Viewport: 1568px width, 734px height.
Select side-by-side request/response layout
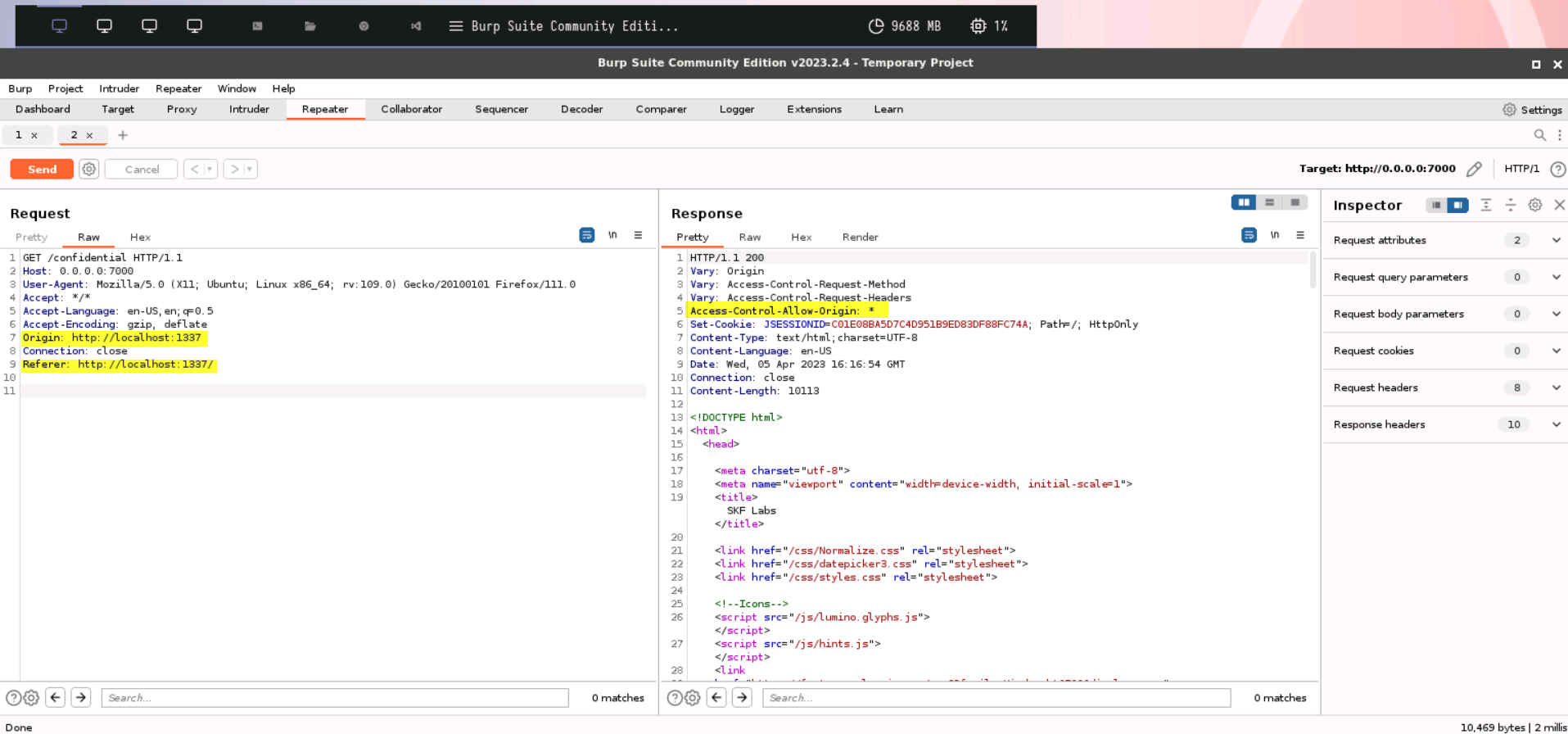click(1244, 202)
